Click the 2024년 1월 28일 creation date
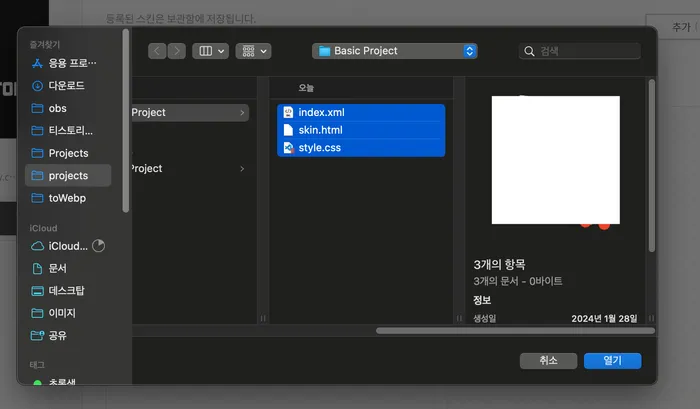Image resolution: width=700 pixels, height=409 pixels. 604,318
